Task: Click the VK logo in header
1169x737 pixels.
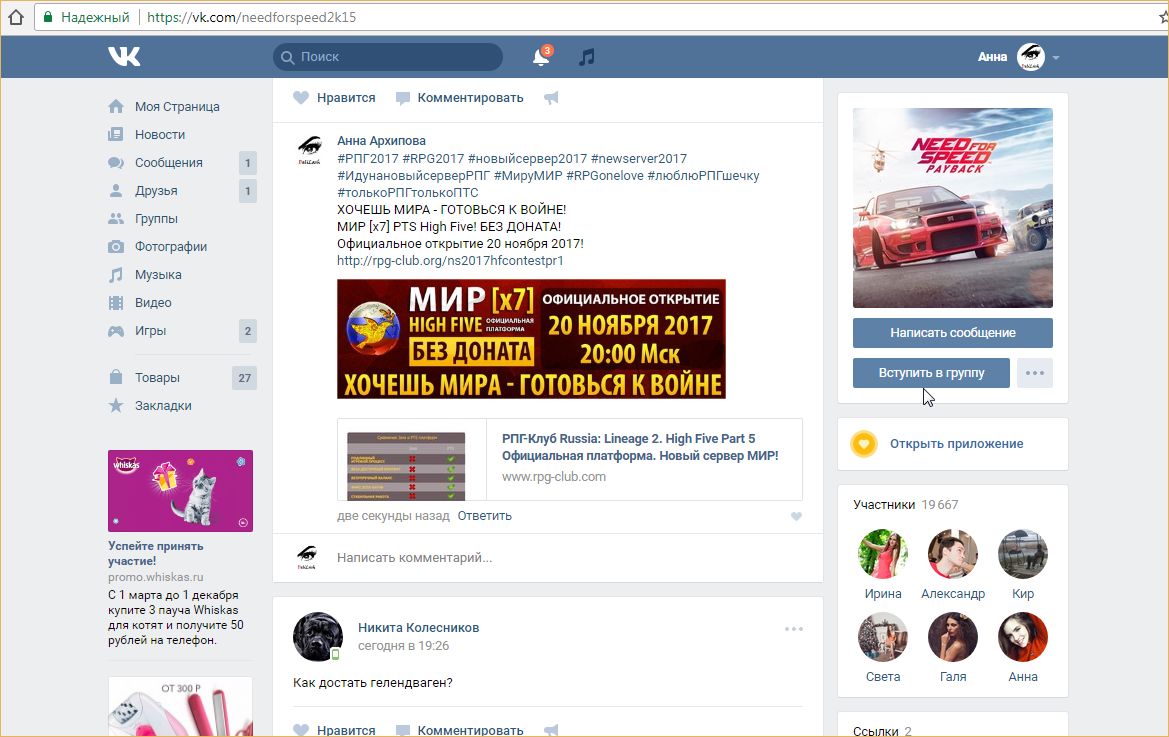Action: tap(124, 57)
